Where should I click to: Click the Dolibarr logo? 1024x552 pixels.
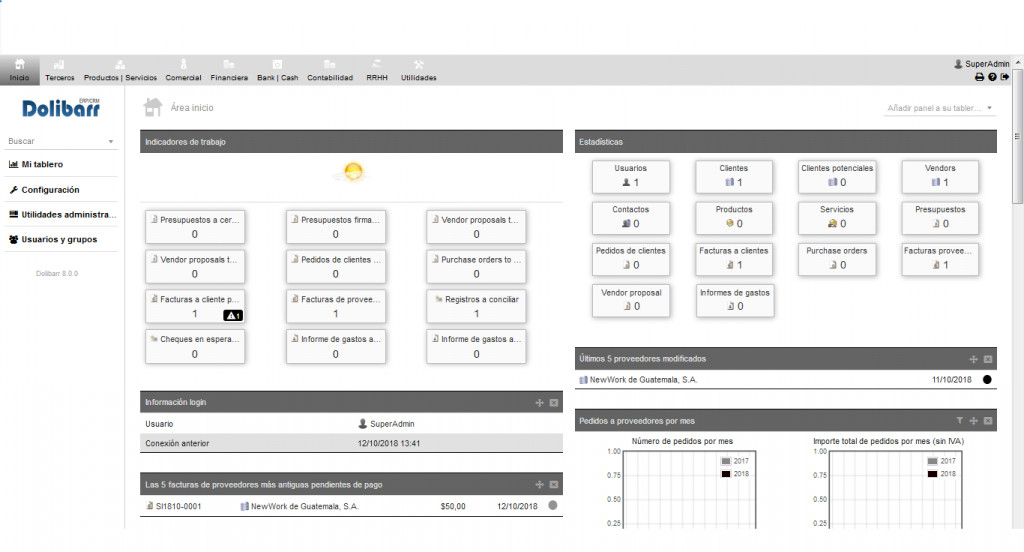(61, 108)
